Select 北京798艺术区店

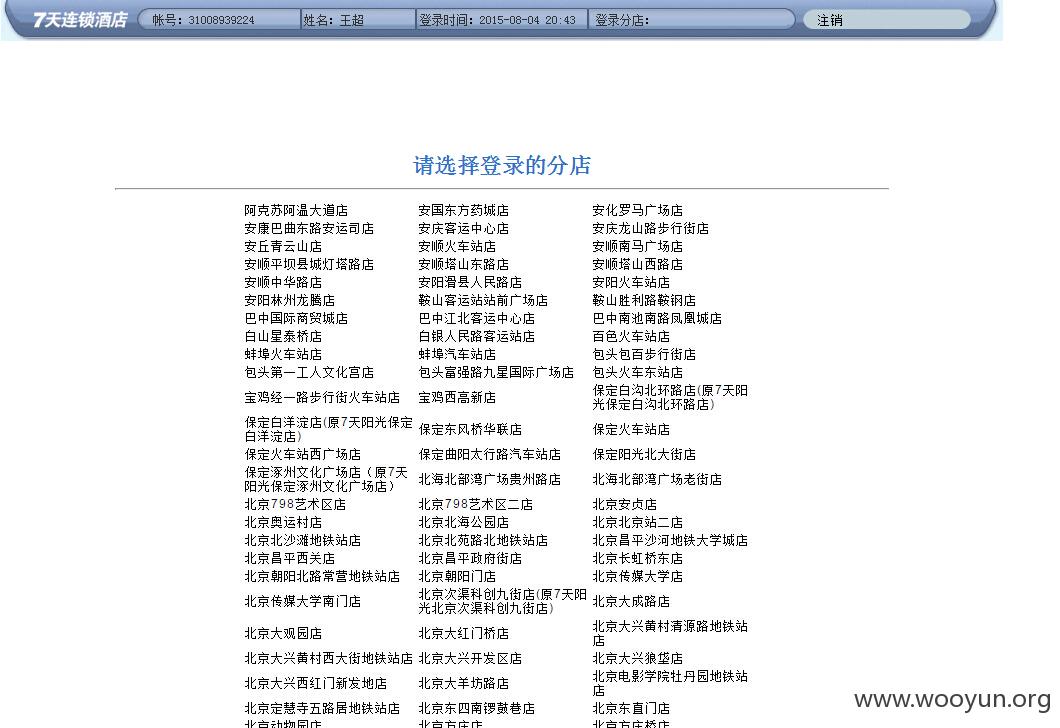(295, 504)
